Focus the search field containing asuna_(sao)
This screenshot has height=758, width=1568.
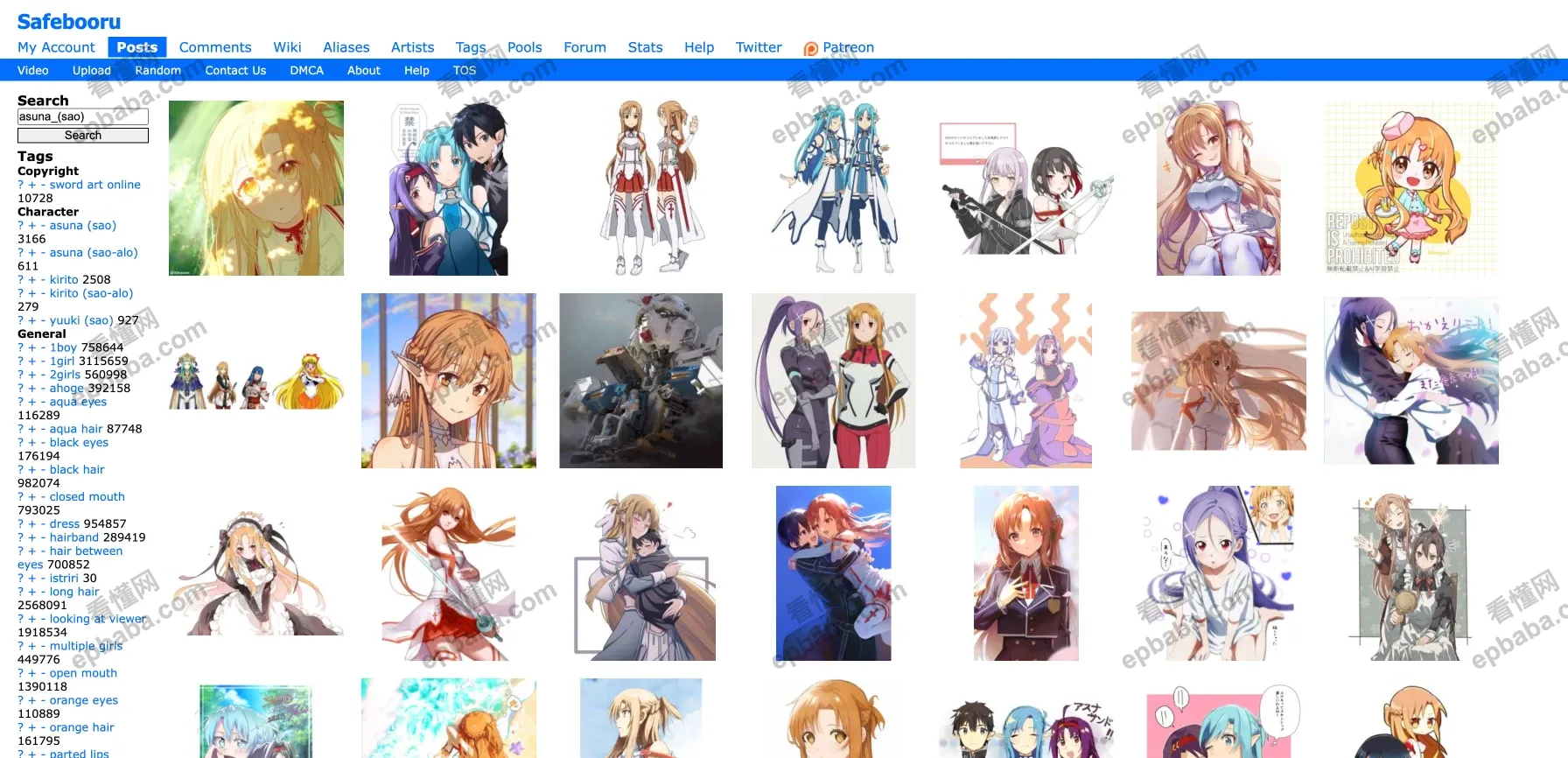pyautogui.click(x=83, y=116)
